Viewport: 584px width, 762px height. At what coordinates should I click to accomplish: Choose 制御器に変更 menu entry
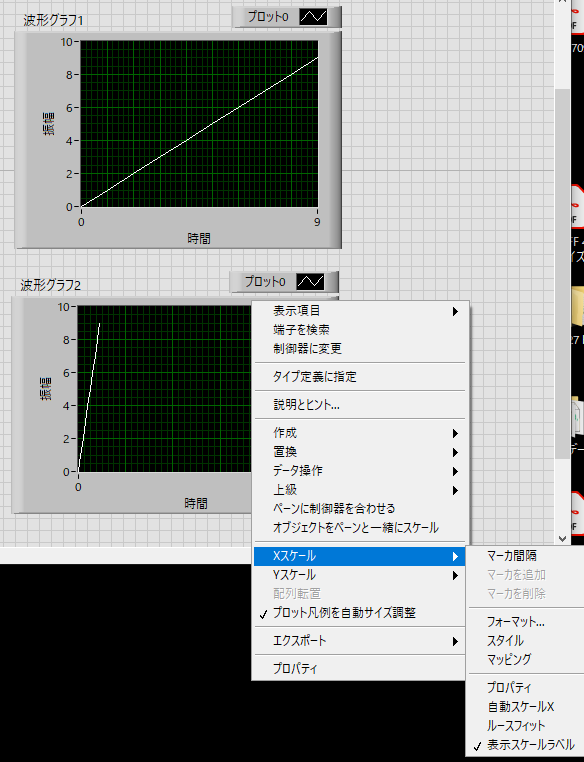pos(360,348)
